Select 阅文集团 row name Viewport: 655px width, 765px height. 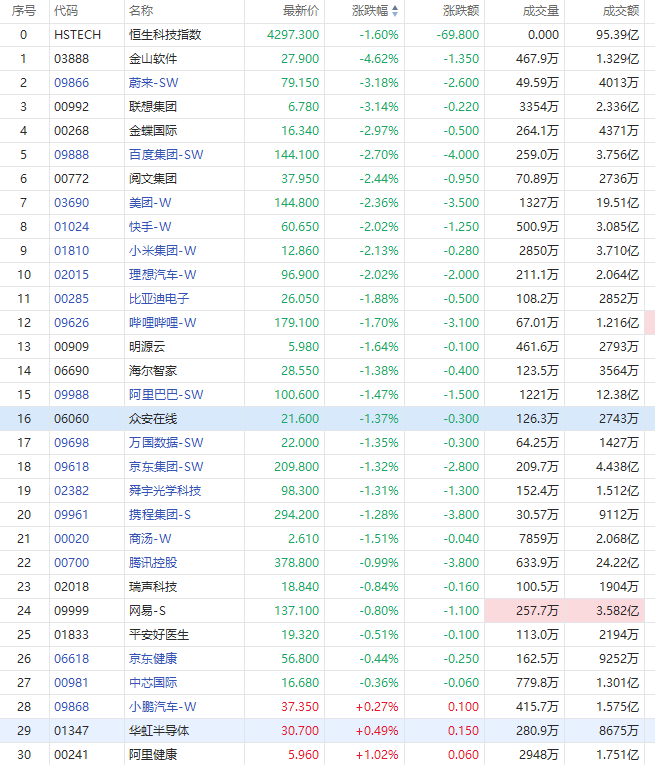click(153, 179)
